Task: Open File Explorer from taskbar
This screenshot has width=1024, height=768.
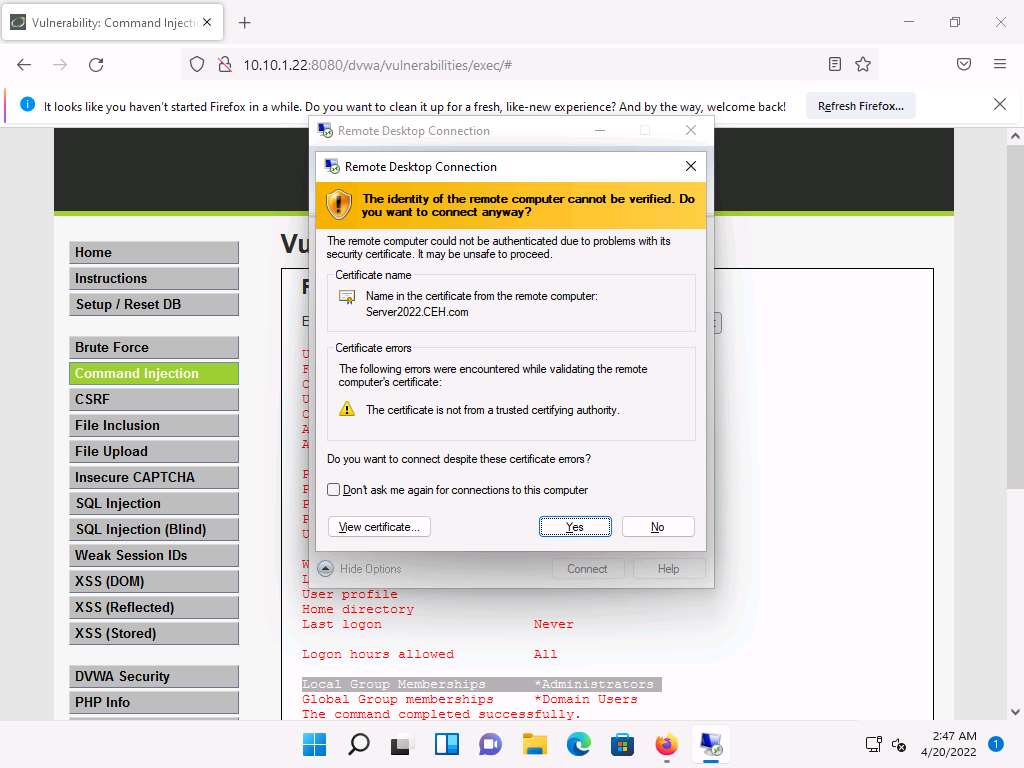Action: point(535,744)
